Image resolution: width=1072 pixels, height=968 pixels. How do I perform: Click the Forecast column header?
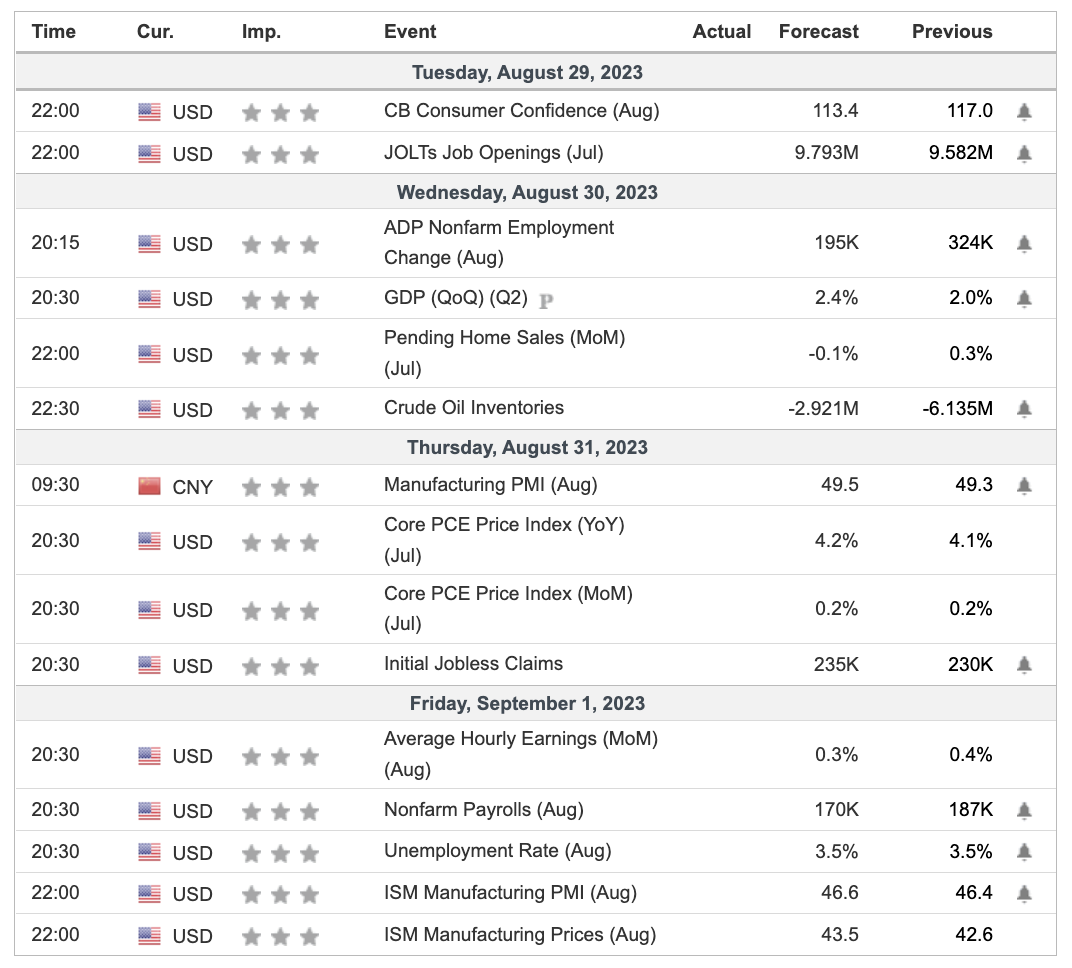click(818, 32)
